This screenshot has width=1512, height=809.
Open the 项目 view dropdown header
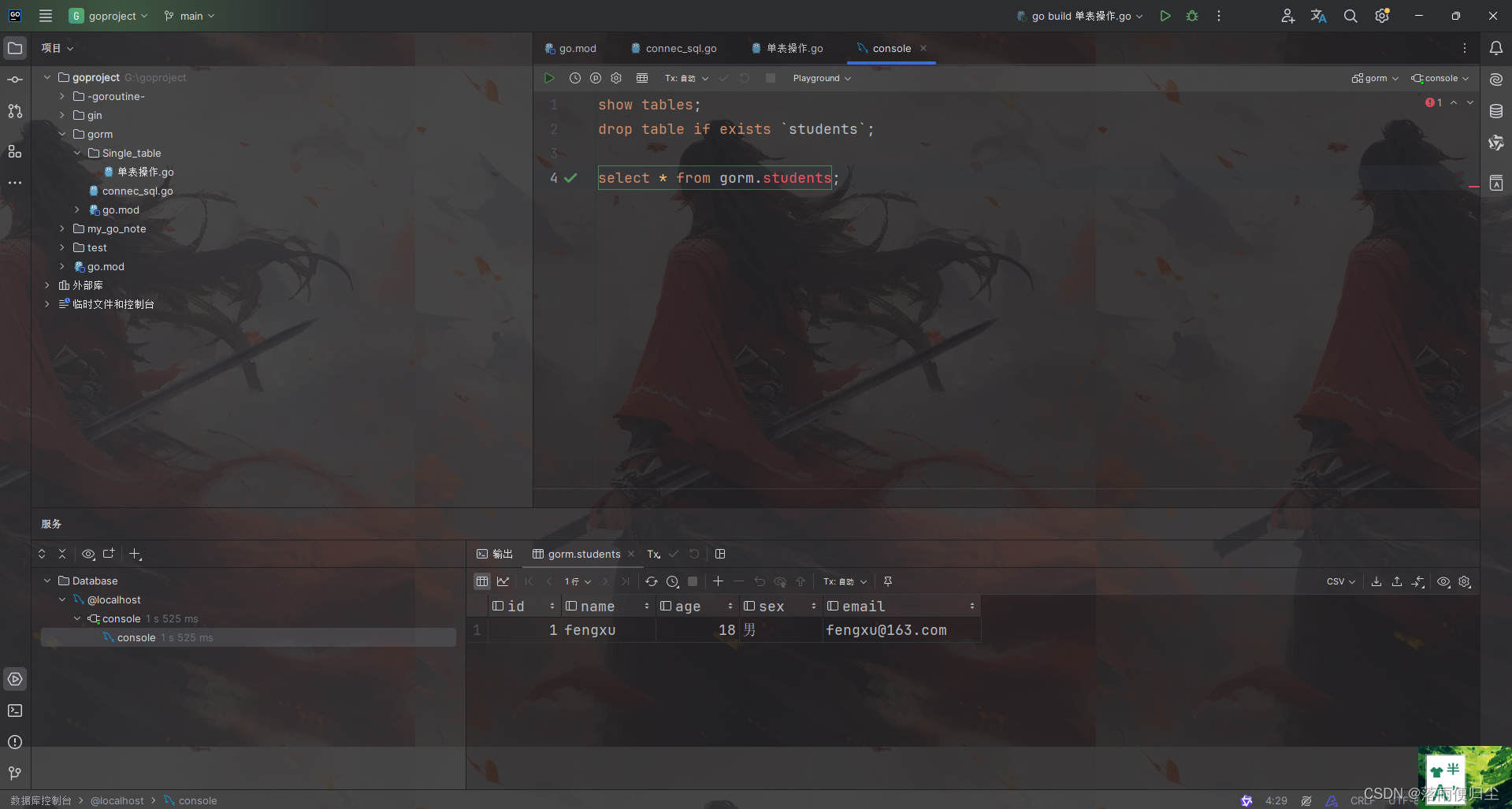pos(58,48)
